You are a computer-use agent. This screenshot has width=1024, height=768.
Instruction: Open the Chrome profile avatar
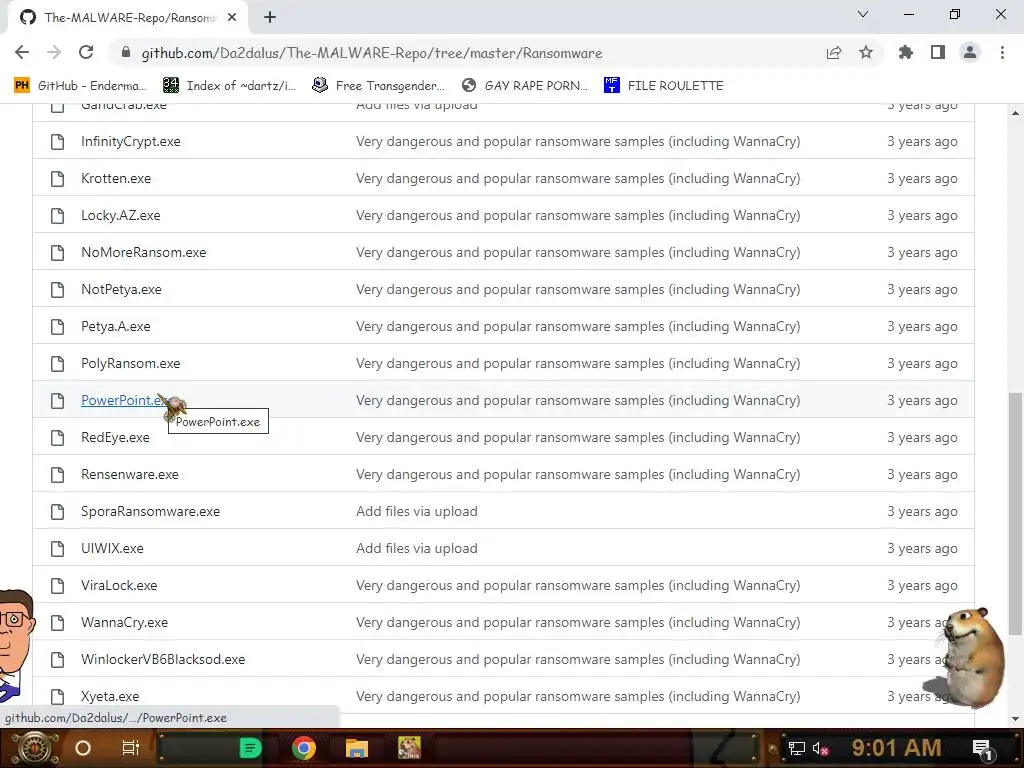(970, 52)
